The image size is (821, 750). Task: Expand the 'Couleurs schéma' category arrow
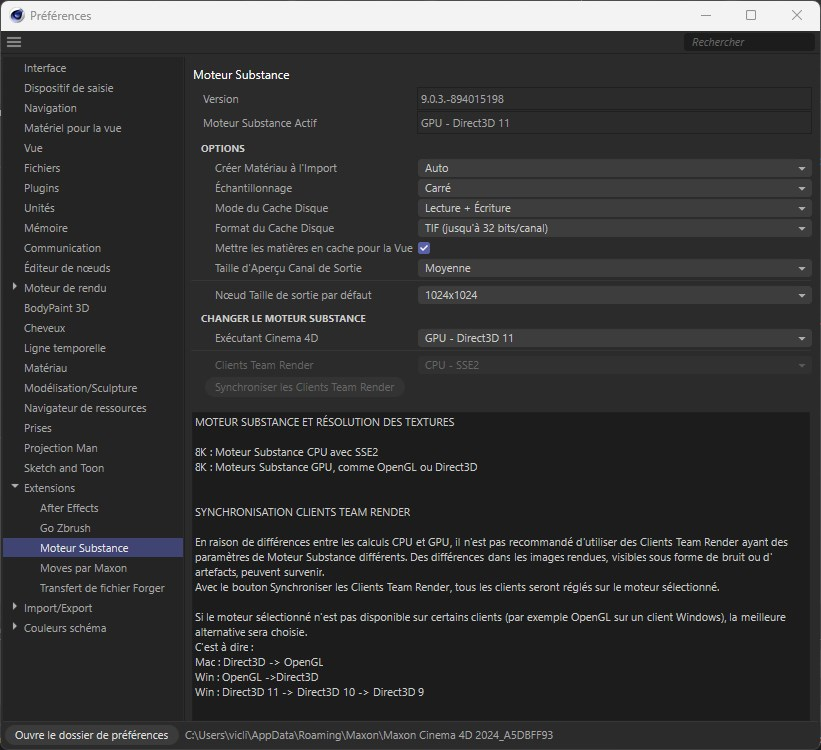point(15,628)
